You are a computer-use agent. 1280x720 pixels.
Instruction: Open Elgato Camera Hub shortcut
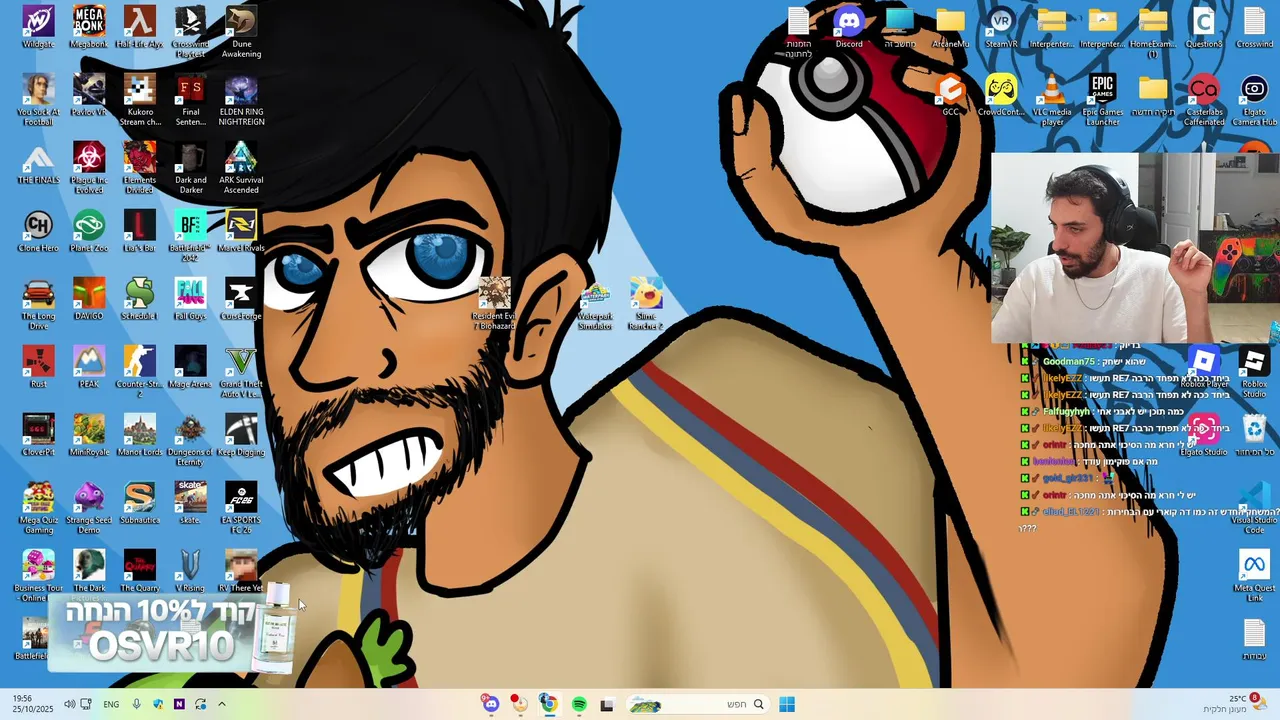[1254, 99]
